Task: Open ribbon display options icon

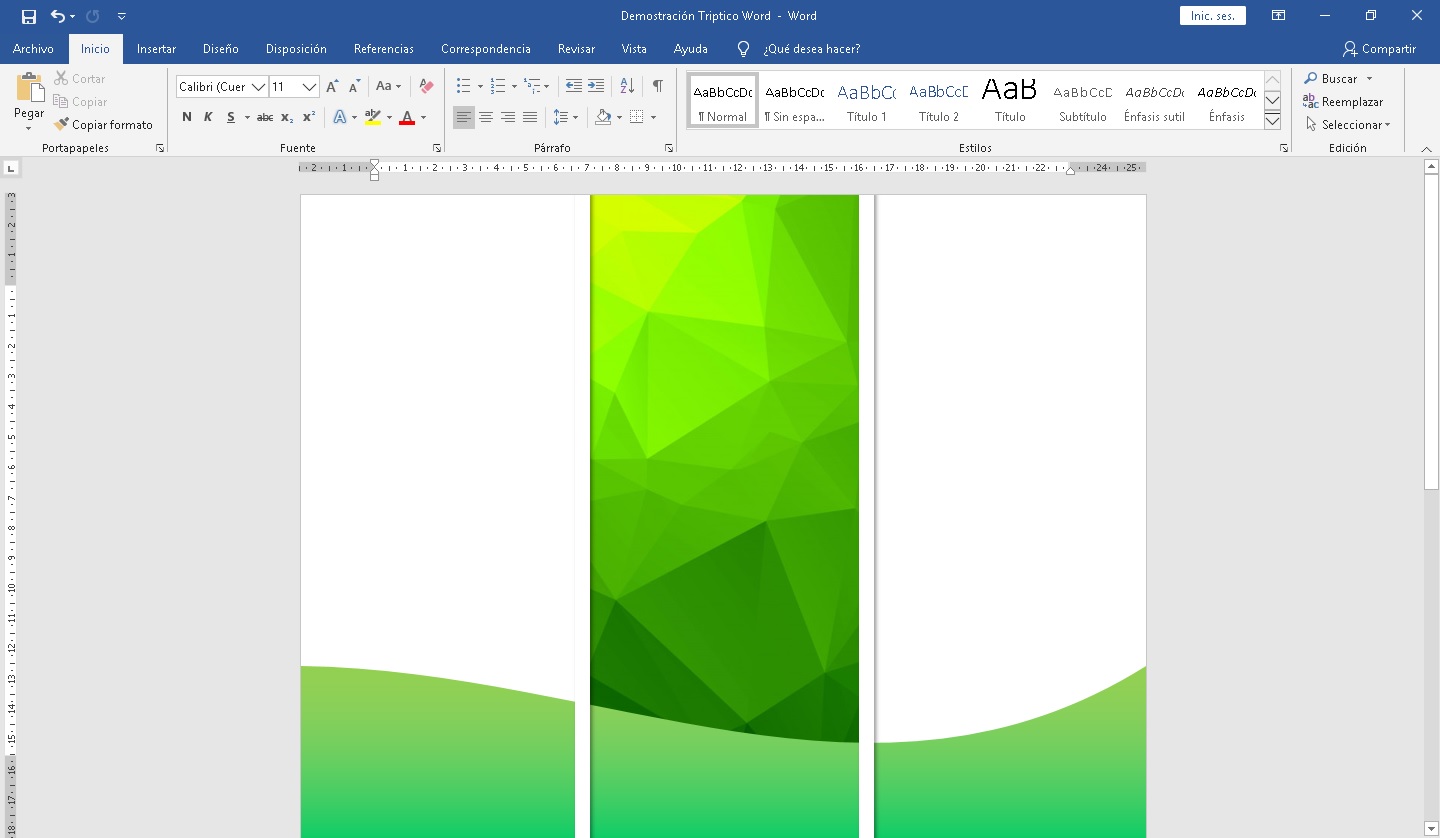Action: (1278, 16)
